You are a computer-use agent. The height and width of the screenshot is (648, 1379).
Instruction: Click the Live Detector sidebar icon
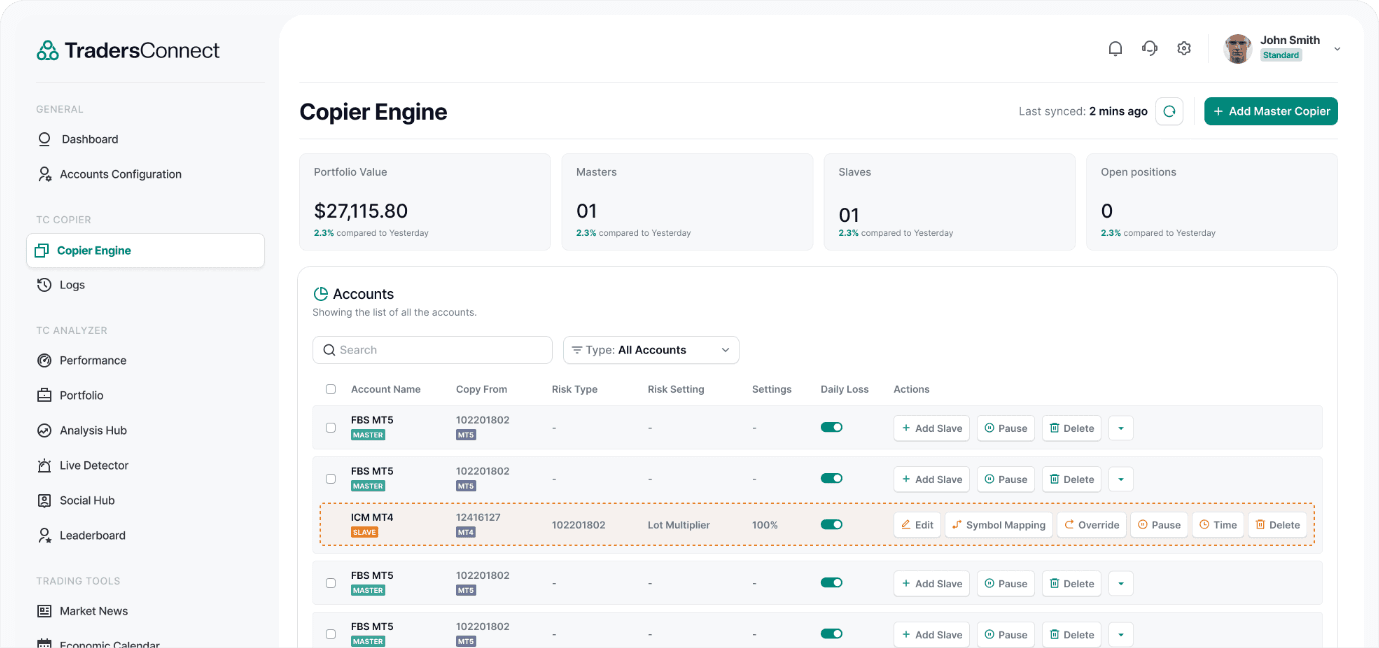(x=44, y=465)
